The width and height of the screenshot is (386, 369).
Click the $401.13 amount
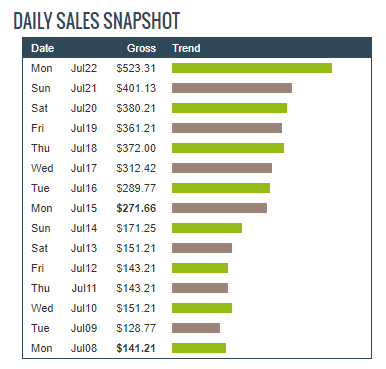tap(136, 88)
